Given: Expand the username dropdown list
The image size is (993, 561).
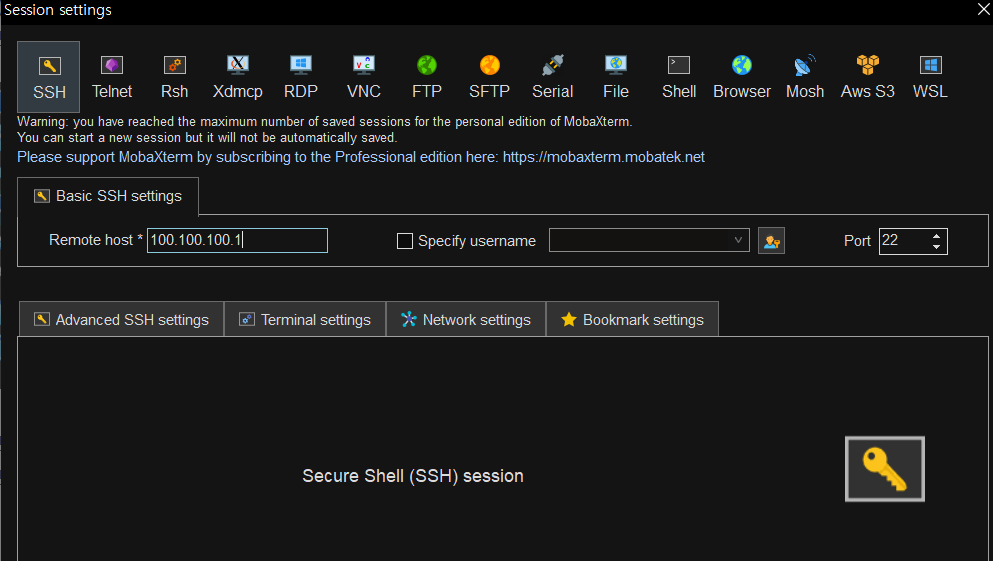Looking at the screenshot, I should tap(738, 240).
